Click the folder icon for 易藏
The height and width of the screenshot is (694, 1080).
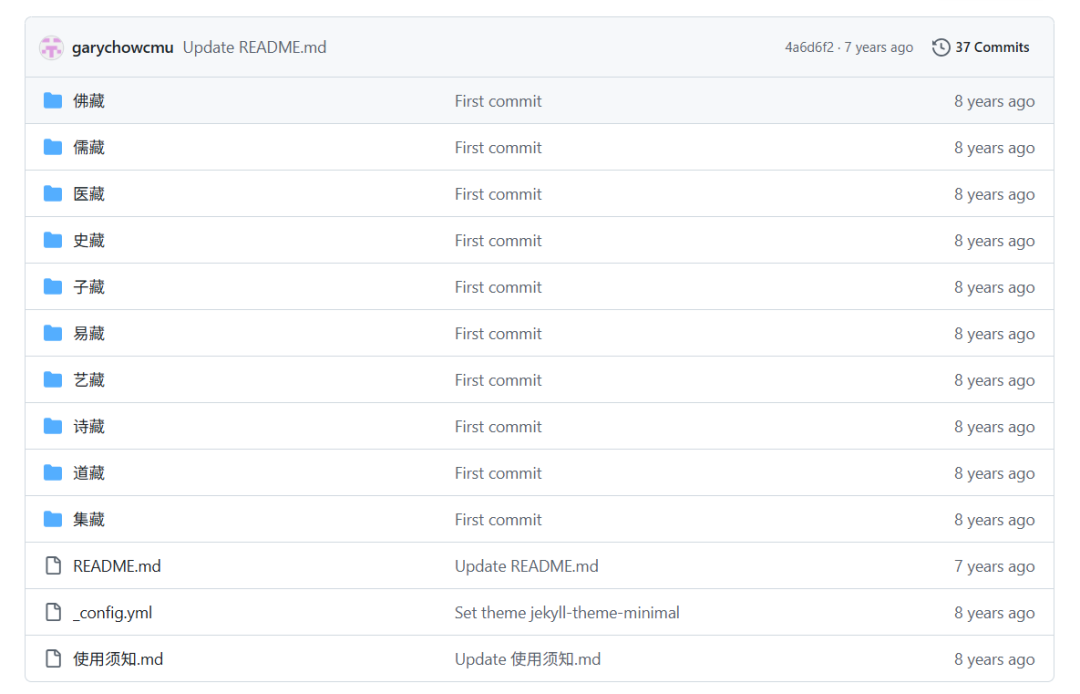(53, 333)
